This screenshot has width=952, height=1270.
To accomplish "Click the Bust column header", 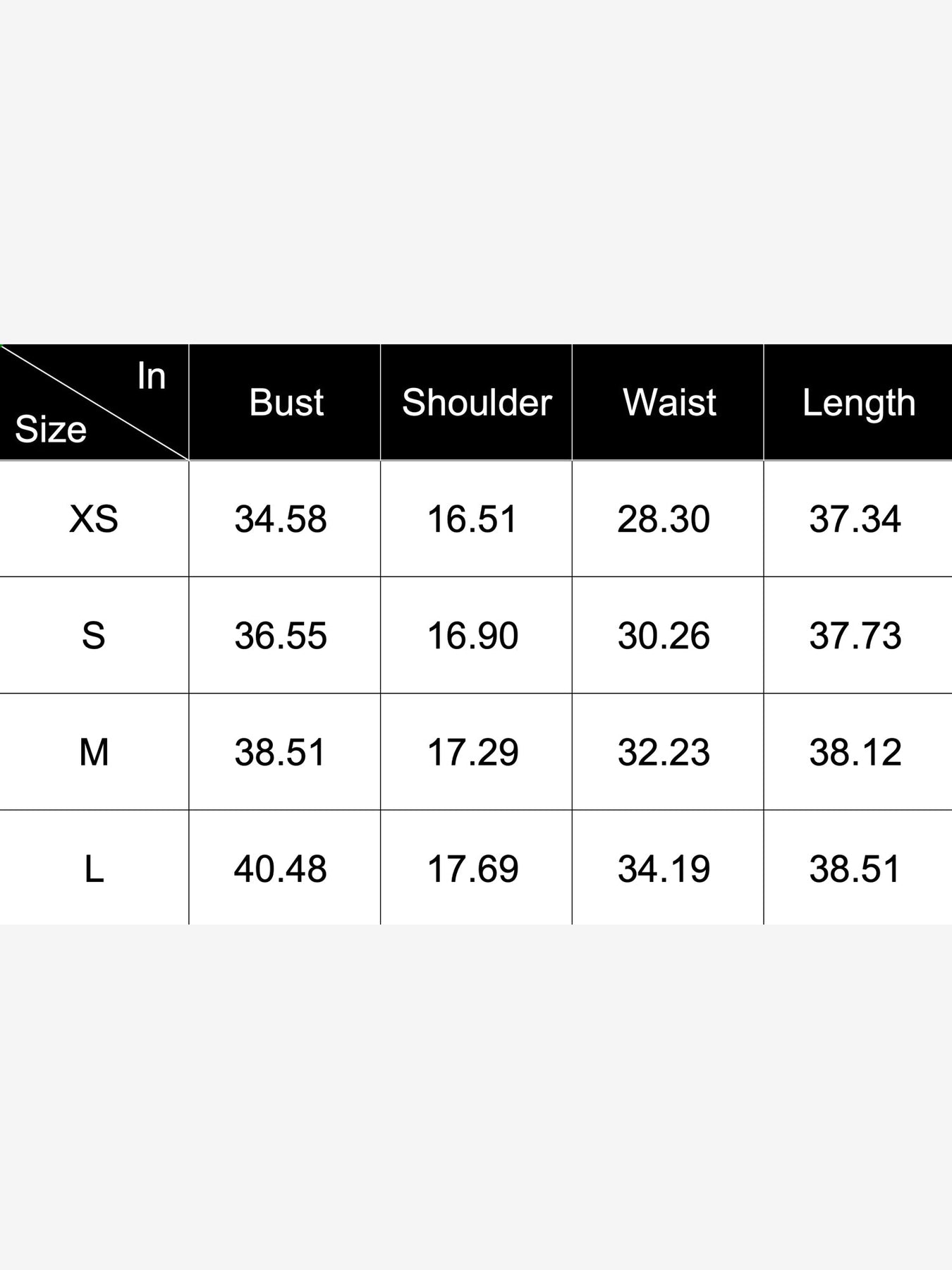I will (286, 403).
